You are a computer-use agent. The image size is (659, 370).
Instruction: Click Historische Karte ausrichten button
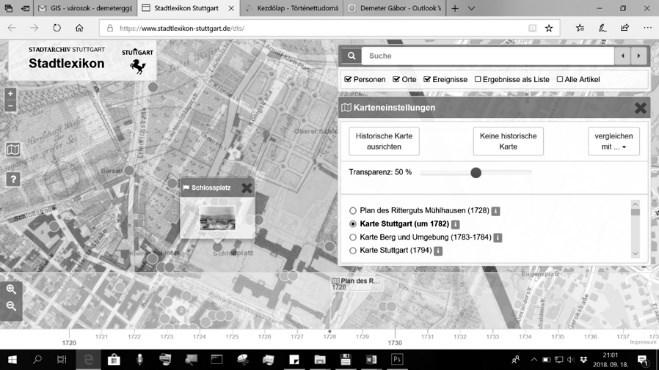click(x=384, y=141)
